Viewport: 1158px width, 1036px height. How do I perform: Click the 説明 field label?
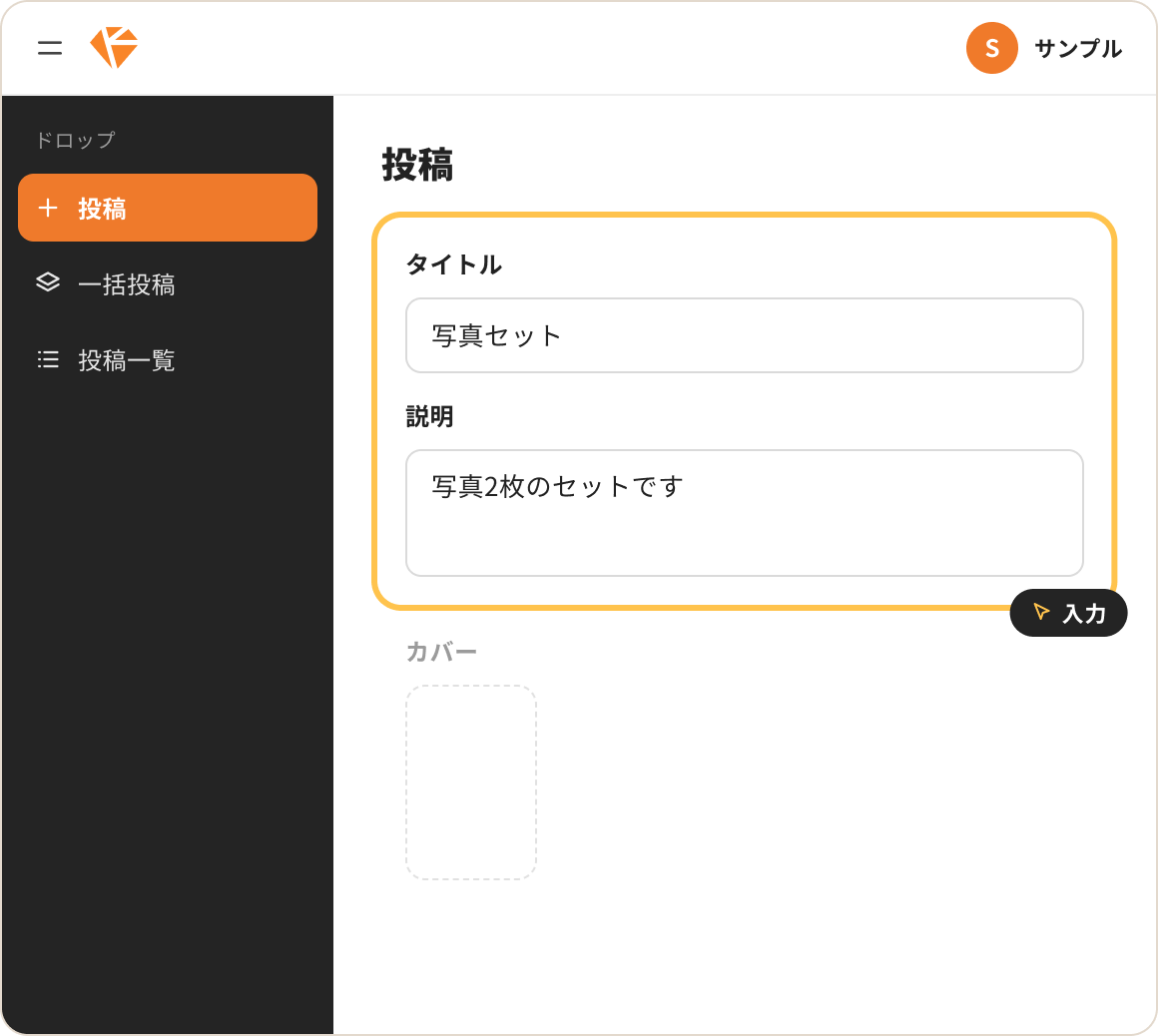pyautogui.click(x=430, y=416)
